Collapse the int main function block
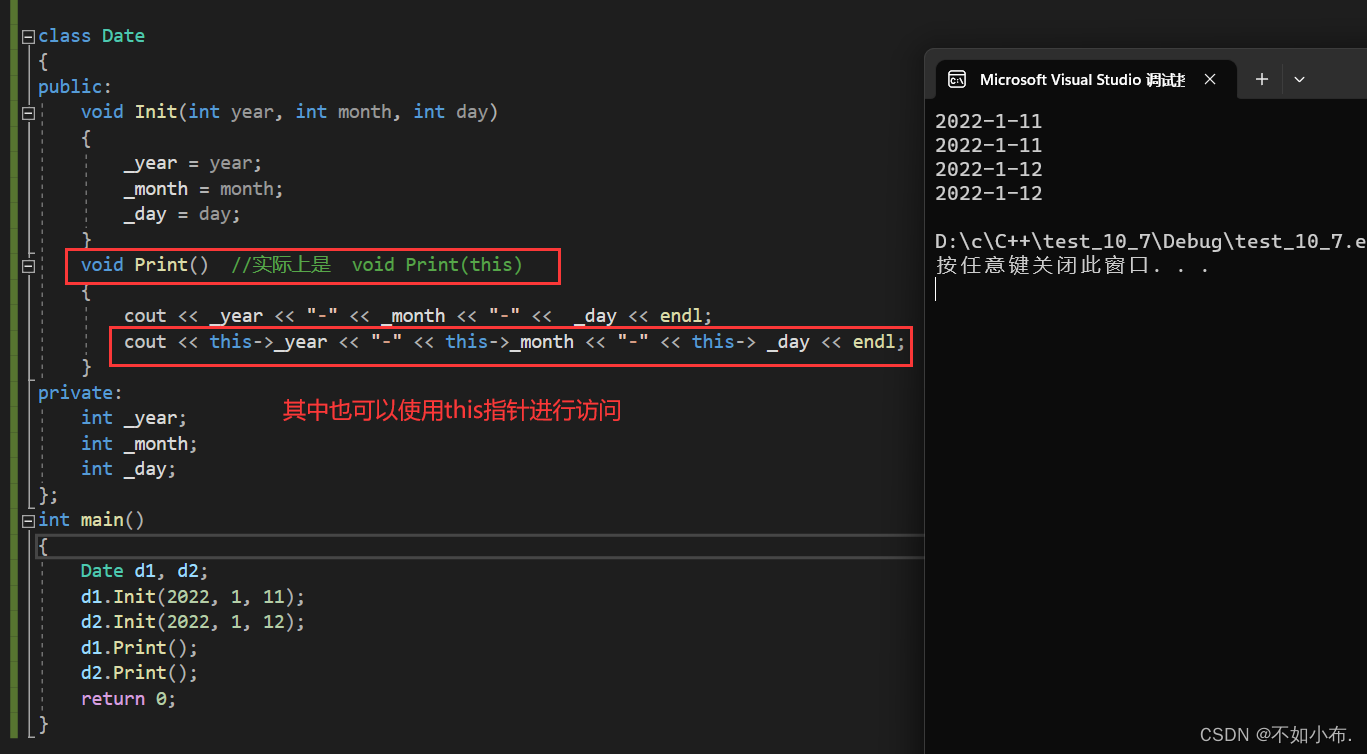Viewport: 1367px width, 754px height. 29,520
